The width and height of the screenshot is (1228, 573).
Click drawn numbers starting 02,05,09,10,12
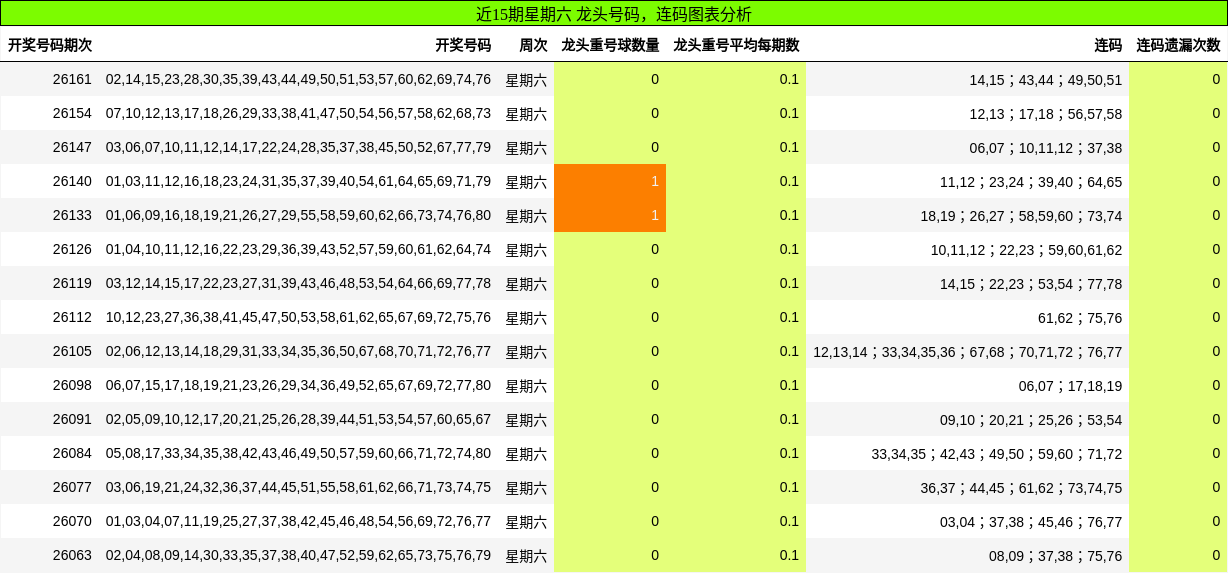(299, 419)
